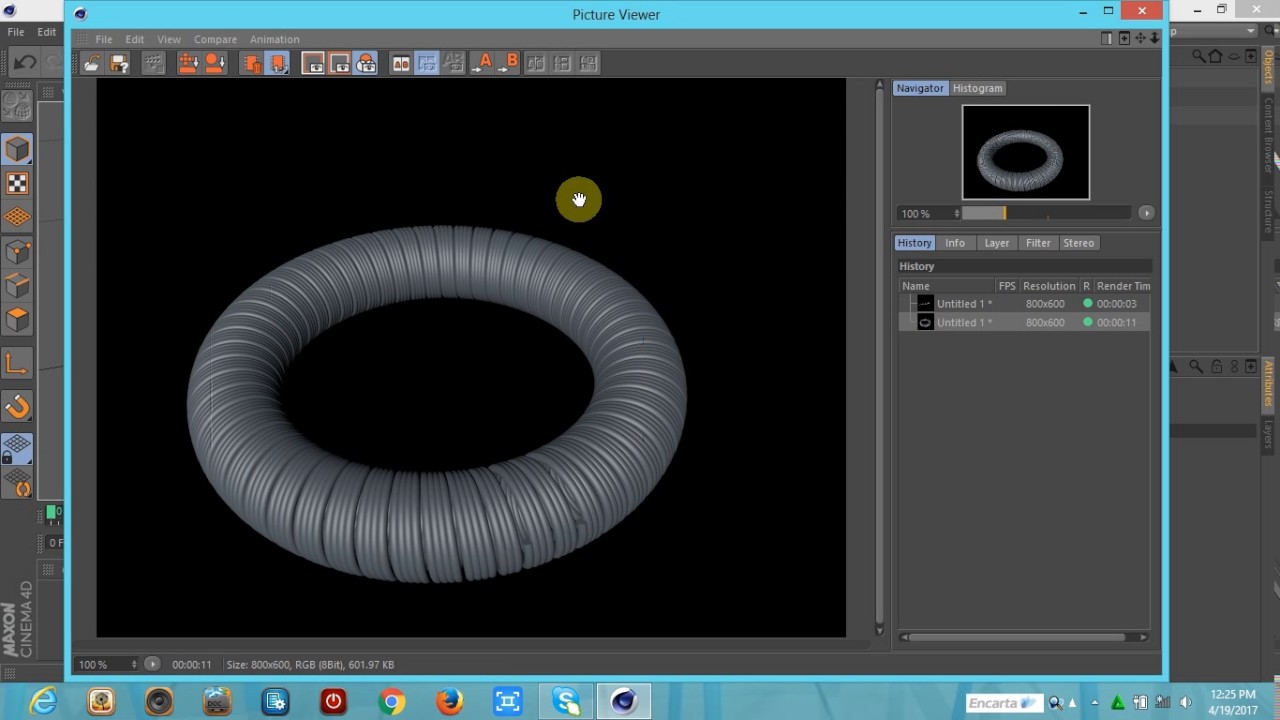Click the bottom 100 % zoom stepper arrows
The width and height of the screenshot is (1280, 720).
point(134,664)
